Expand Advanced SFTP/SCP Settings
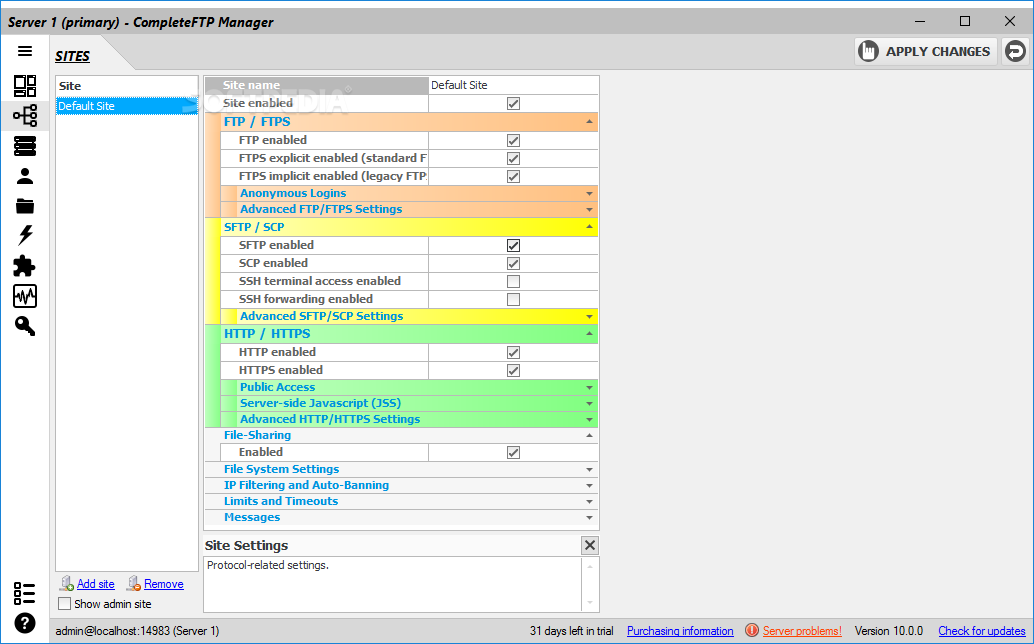 [x=589, y=316]
